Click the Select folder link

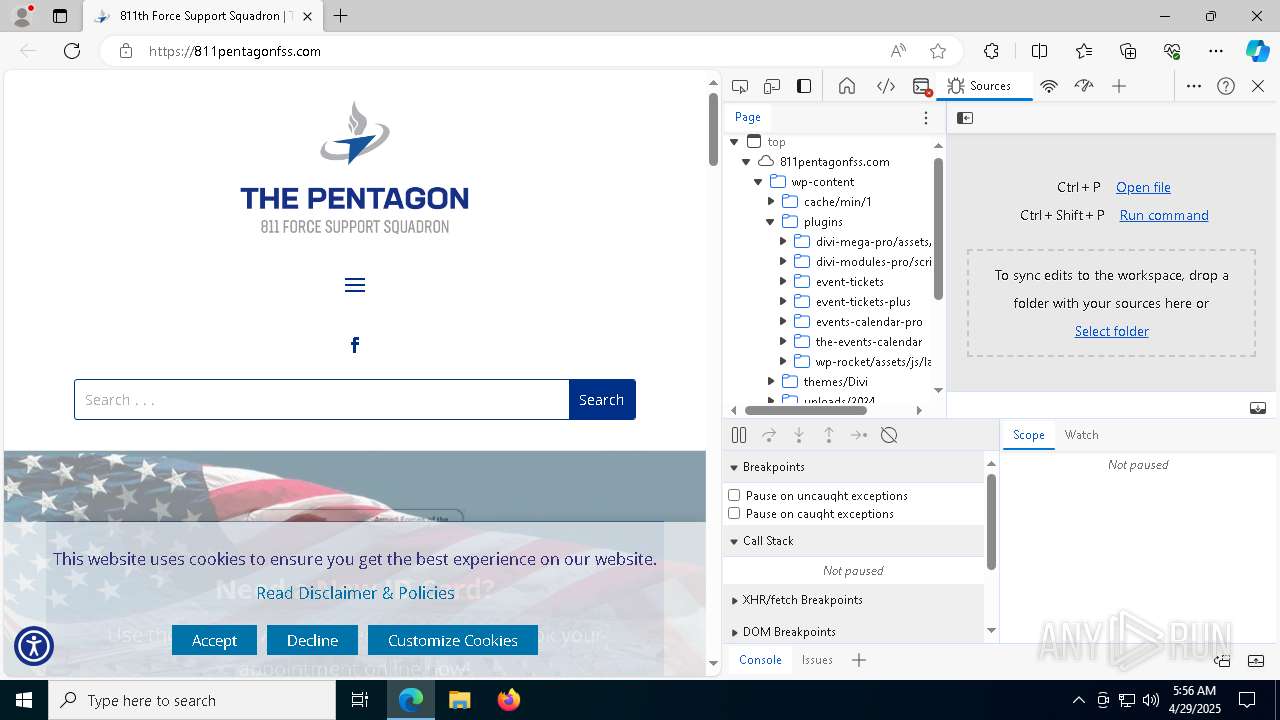1112,331
